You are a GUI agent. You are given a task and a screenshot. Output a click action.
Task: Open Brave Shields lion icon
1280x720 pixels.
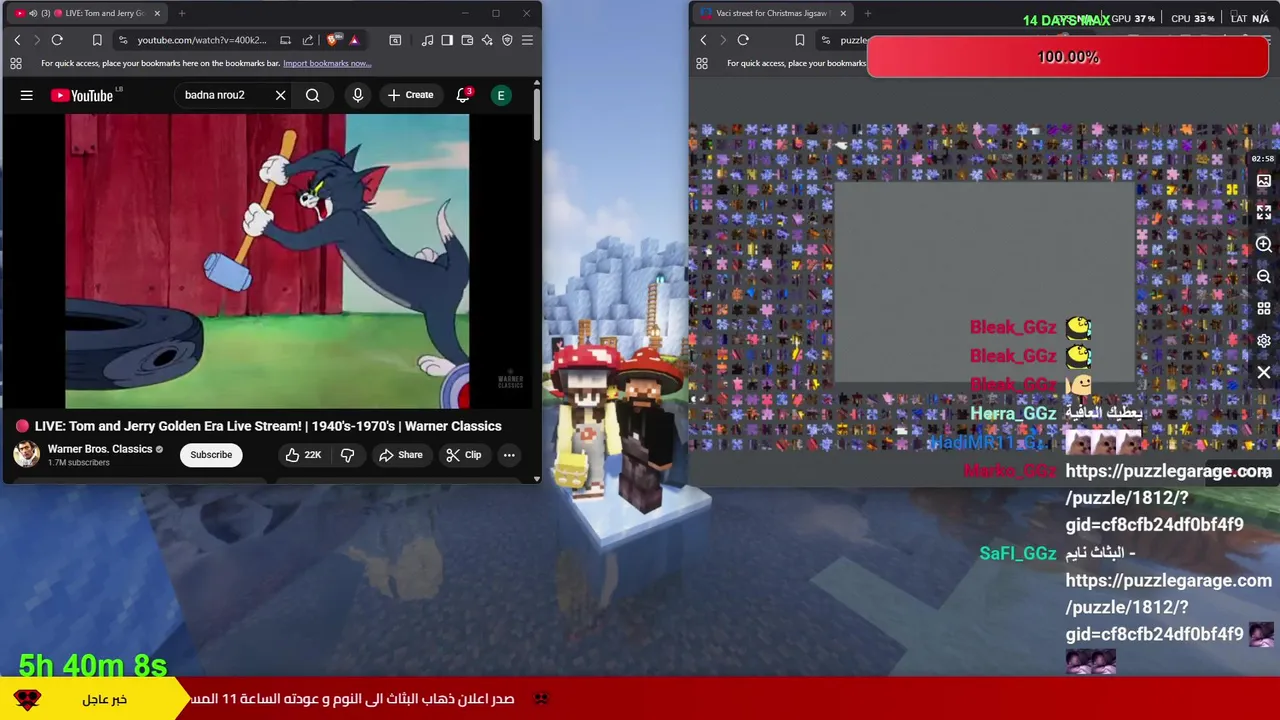click(x=333, y=40)
